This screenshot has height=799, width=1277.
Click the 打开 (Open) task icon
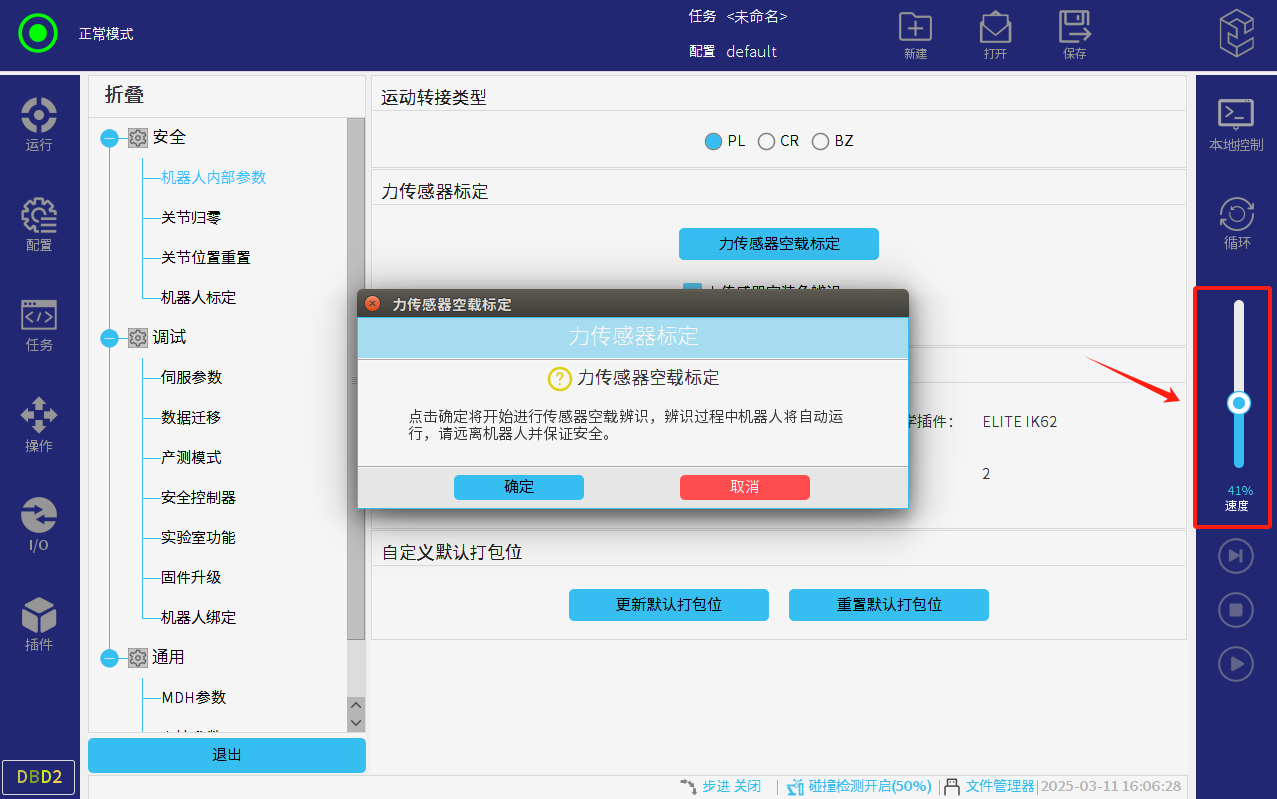(994, 28)
